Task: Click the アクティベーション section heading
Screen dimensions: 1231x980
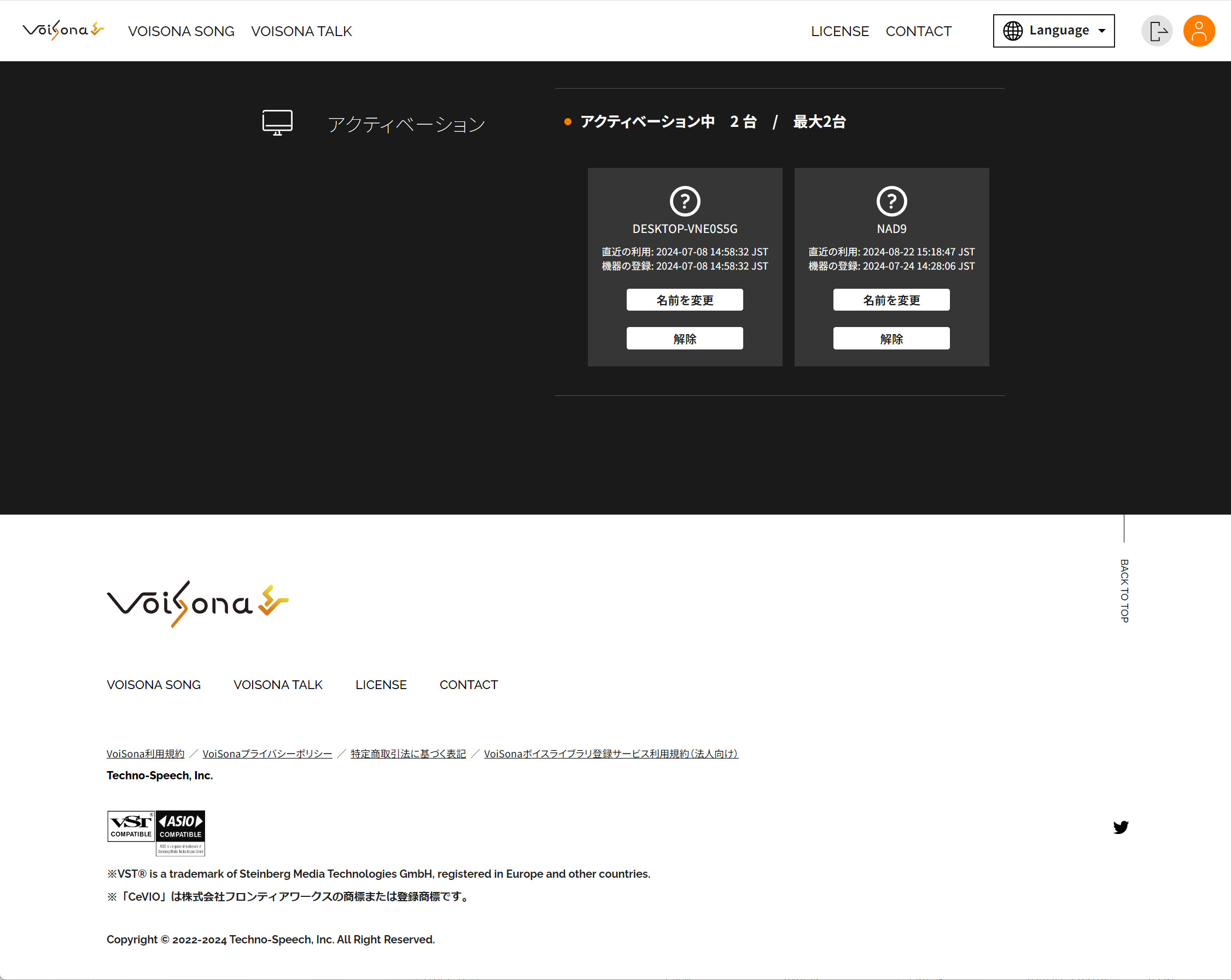Action: (406, 124)
